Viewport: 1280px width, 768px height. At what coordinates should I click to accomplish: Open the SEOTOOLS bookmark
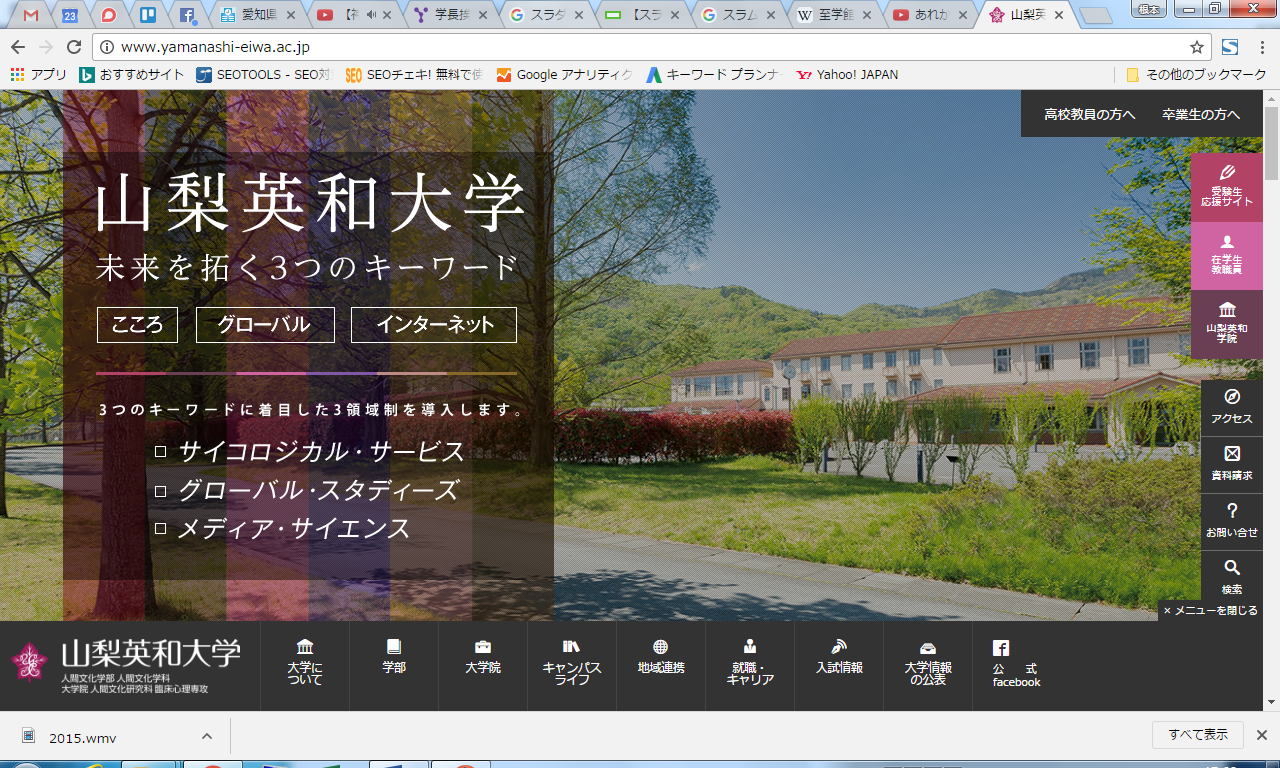pyautogui.click(x=263, y=75)
